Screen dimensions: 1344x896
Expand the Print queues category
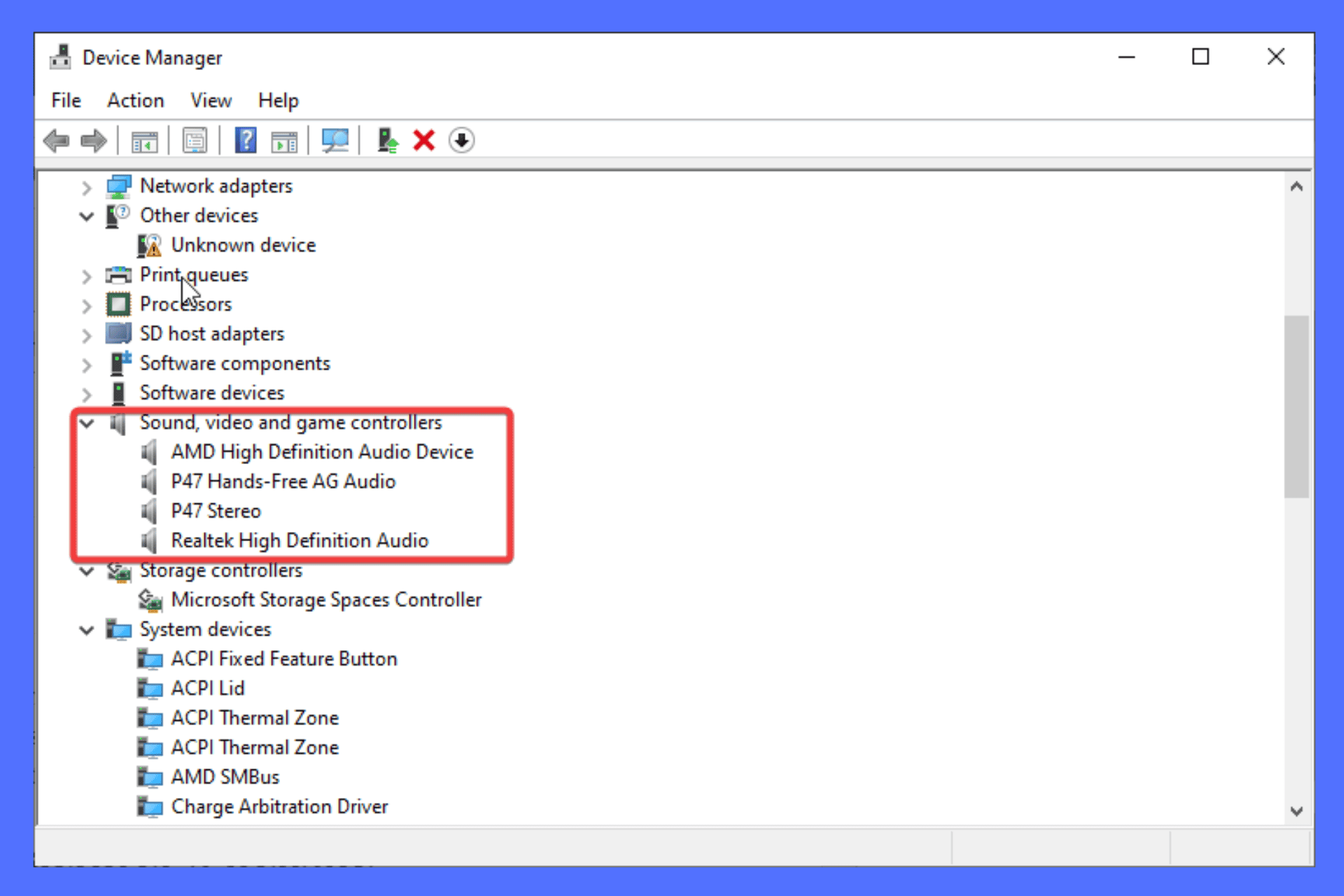(x=86, y=275)
